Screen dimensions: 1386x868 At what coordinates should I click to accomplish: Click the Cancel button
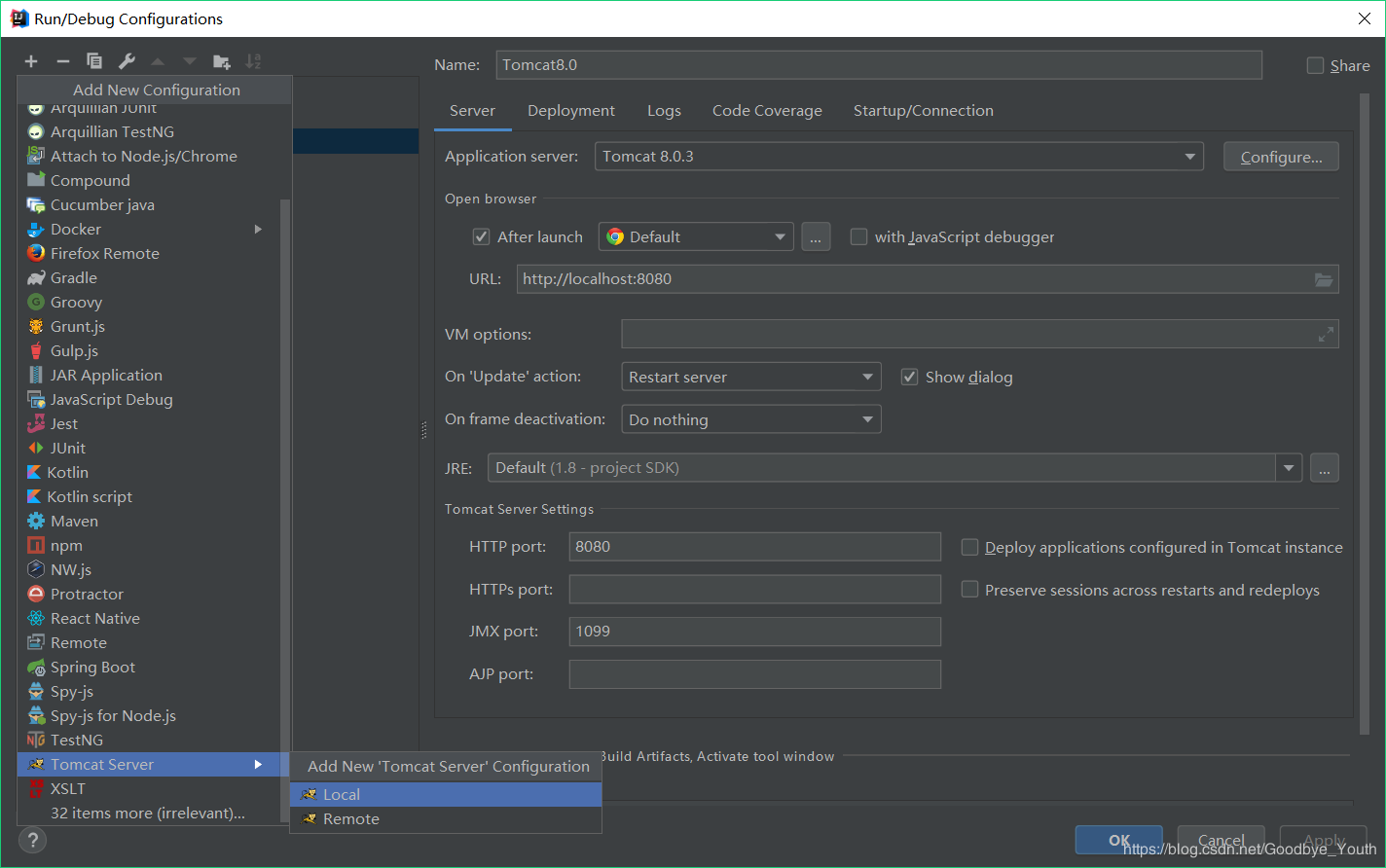coord(1222,840)
